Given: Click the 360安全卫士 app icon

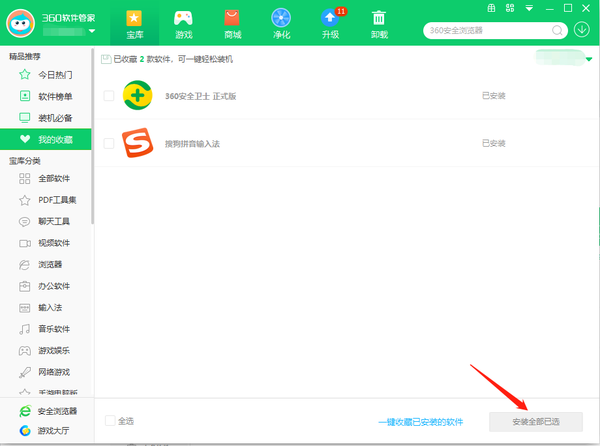Looking at the screenshot, I should 137,95.
